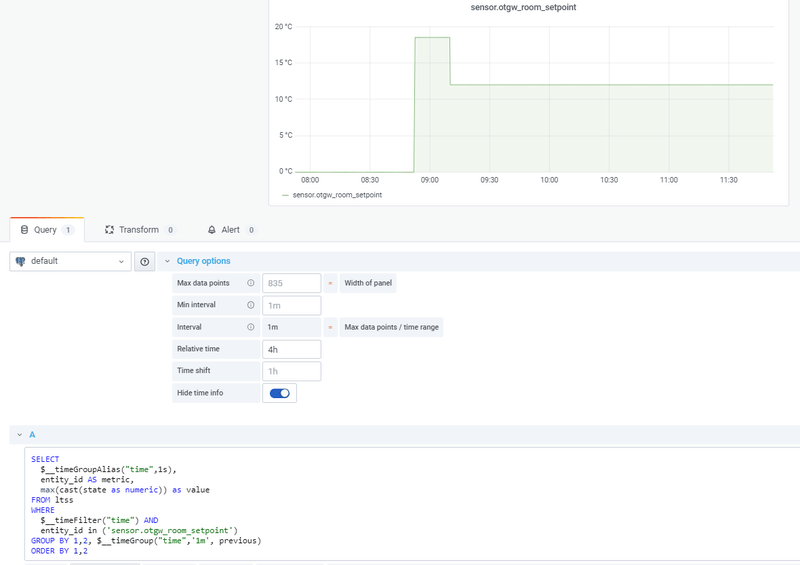Screen dimensions: 800x565
Task: Click the data source help icon
Action: 145,261
